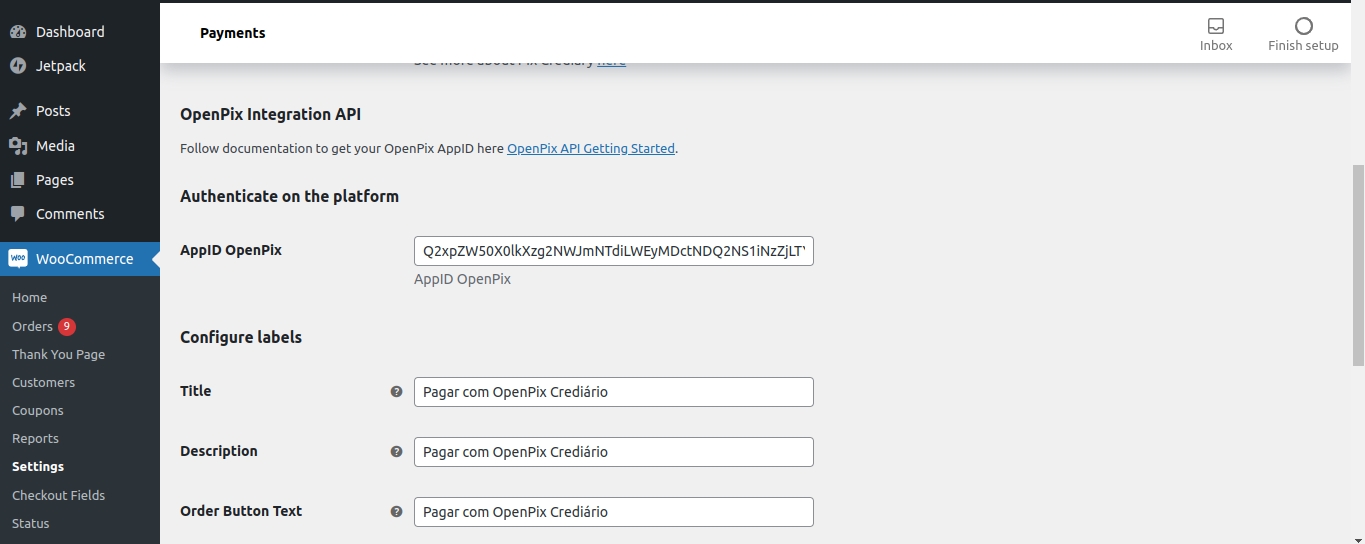
Task: Focus the Order Button Text input
Action: 613,512
